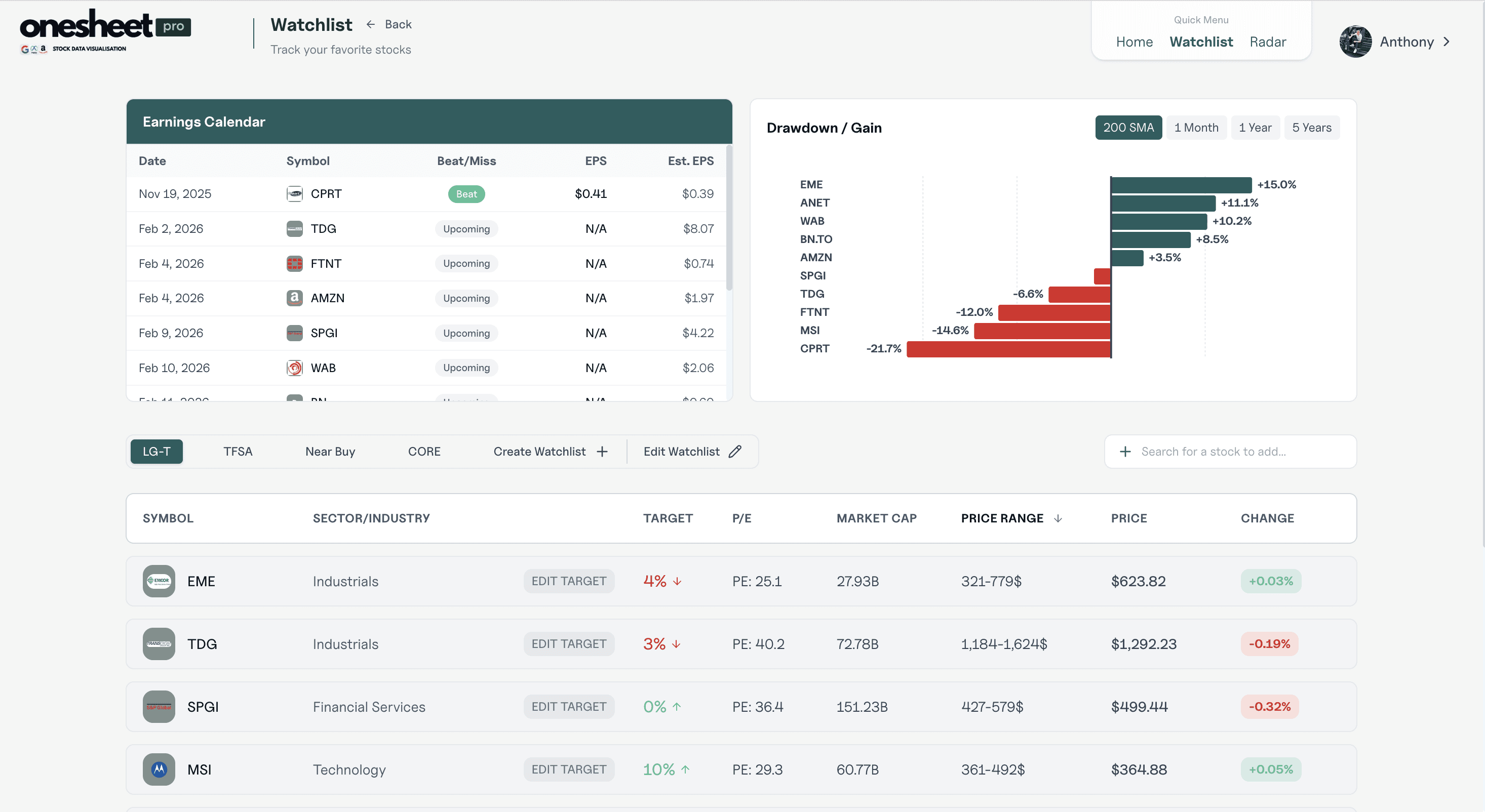Viewport: 1485px width, 812px height.
Task: Click Edit Target for SPGI
Action: click(x=568, y=707)
